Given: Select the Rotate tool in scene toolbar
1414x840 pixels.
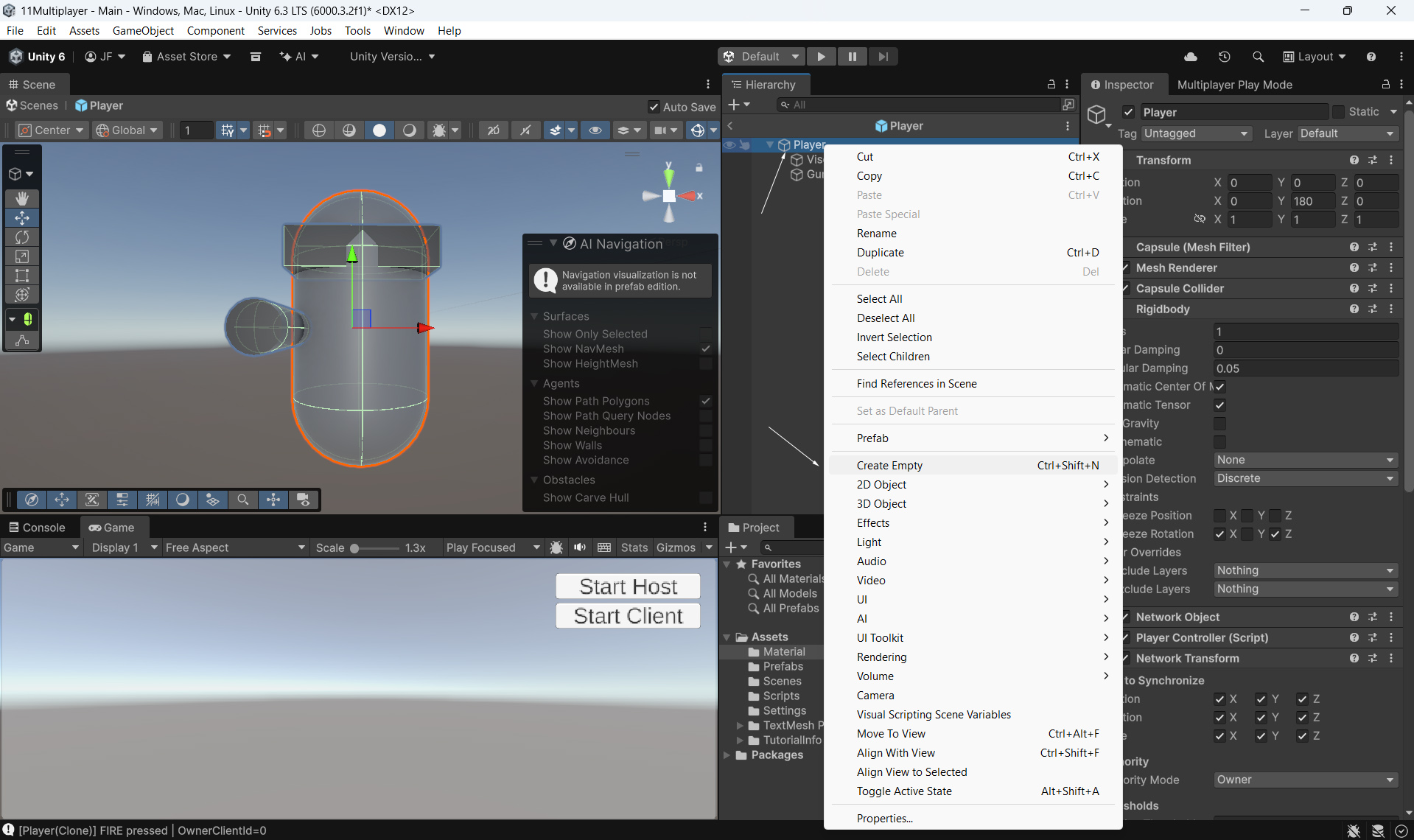Looking at the screenshot, I should (x=22, y=237).
